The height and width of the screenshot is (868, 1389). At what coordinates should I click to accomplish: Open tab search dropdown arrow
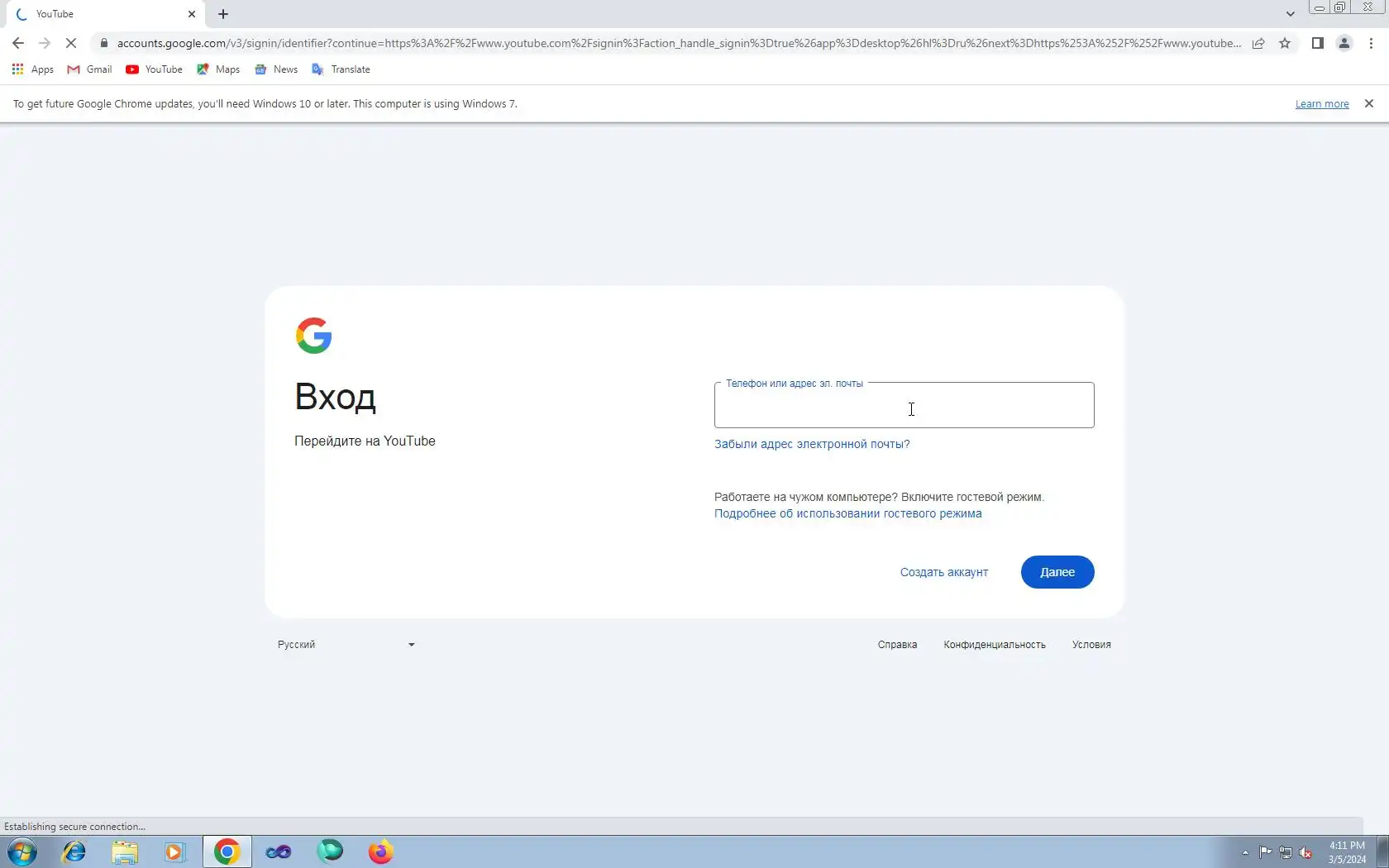[1290, 14]
